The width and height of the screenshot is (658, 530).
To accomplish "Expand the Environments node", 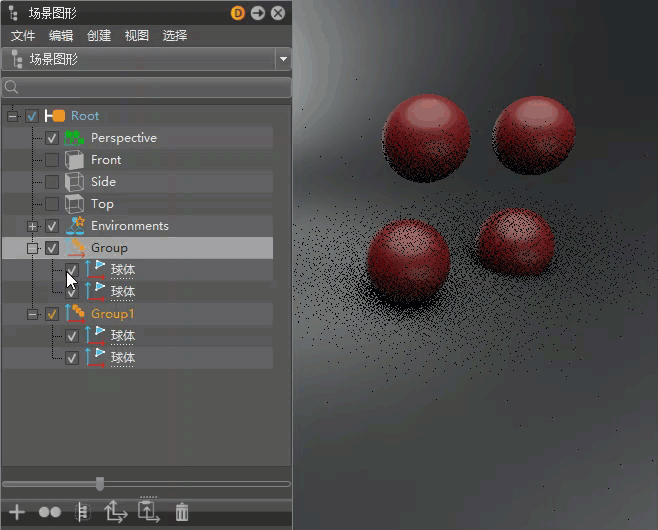I will tap(32, 227).
